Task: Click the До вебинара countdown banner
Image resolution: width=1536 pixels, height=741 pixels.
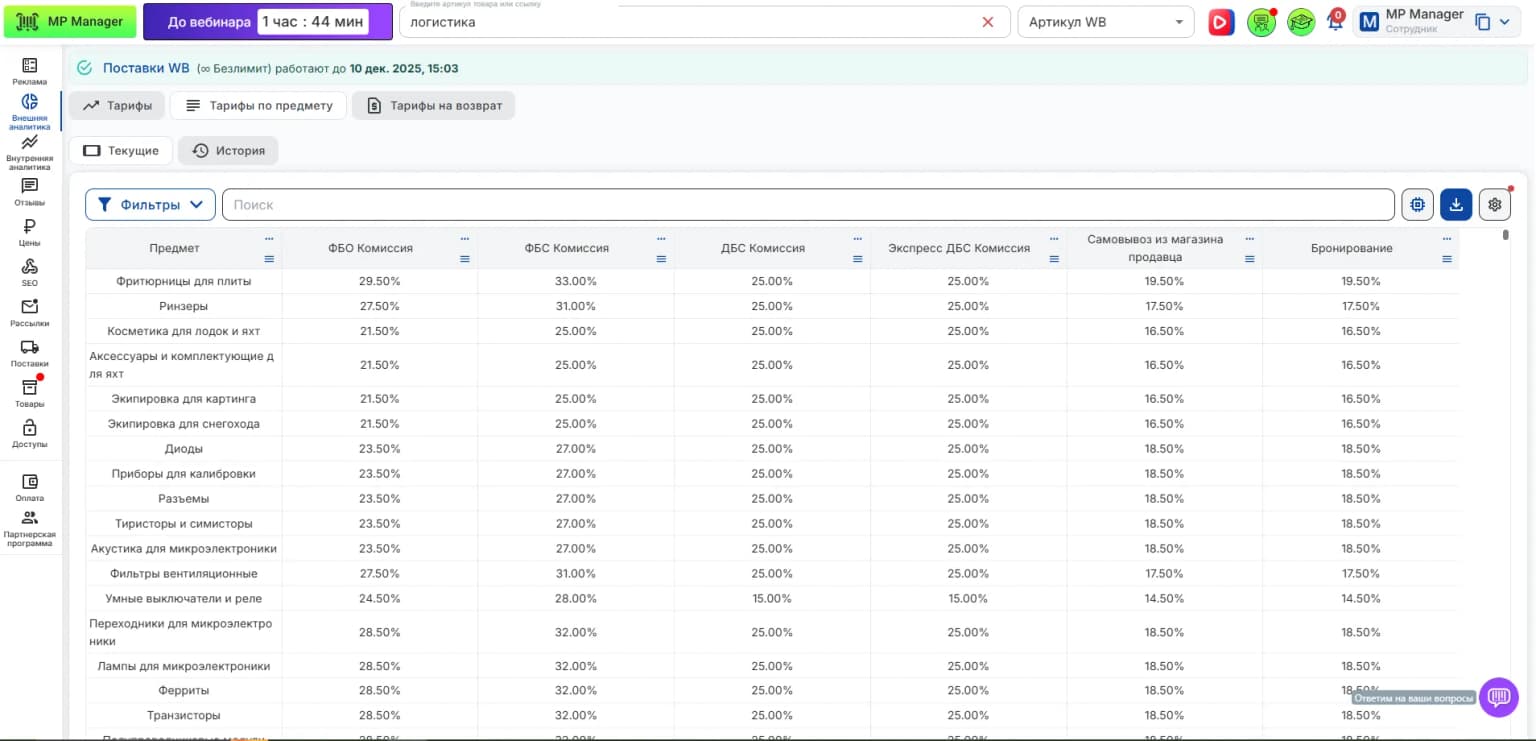Action: [268, 21]
